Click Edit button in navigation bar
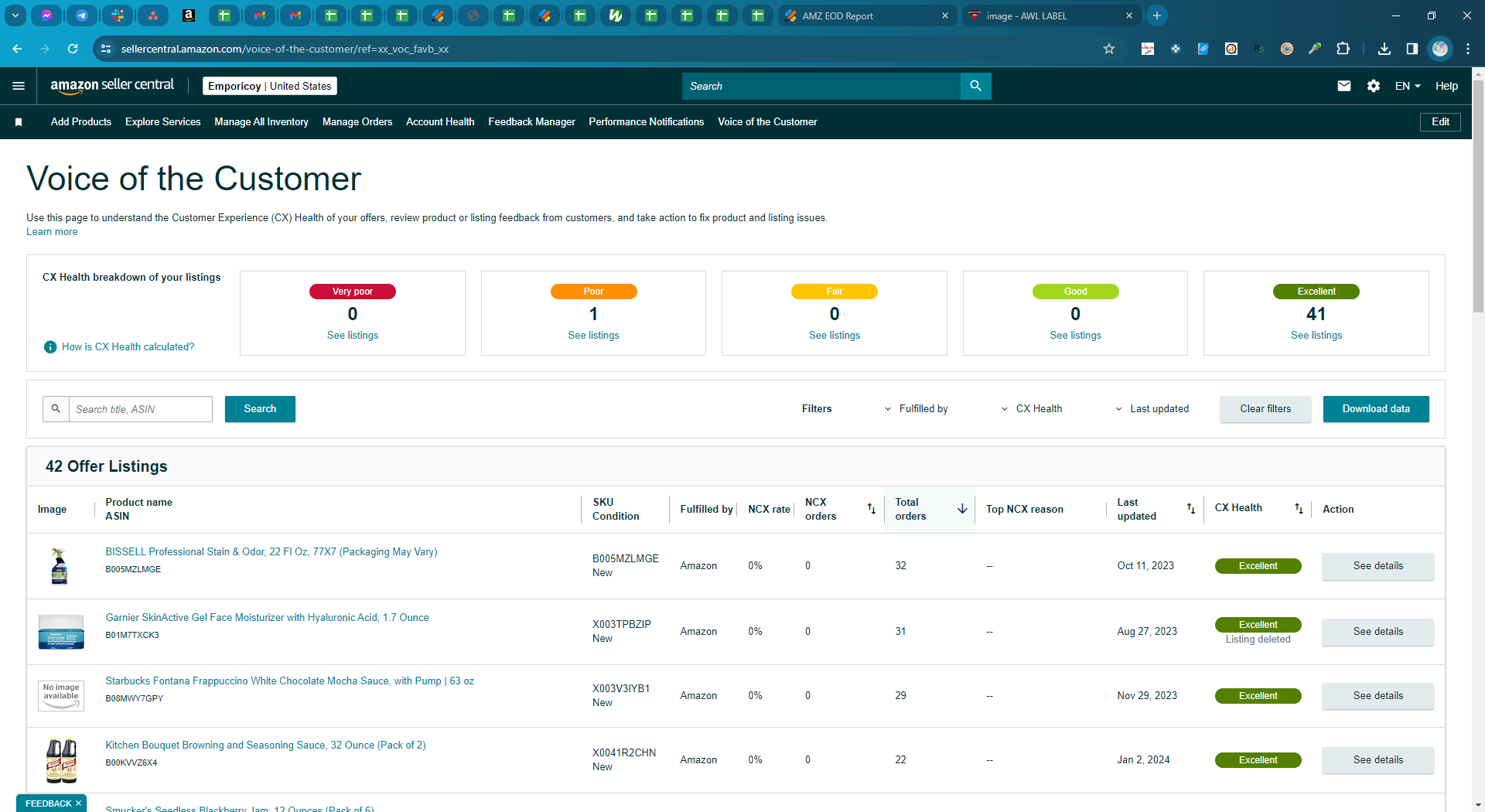The height and width of the screenshot is (812, 1485). pos(1440,122)
